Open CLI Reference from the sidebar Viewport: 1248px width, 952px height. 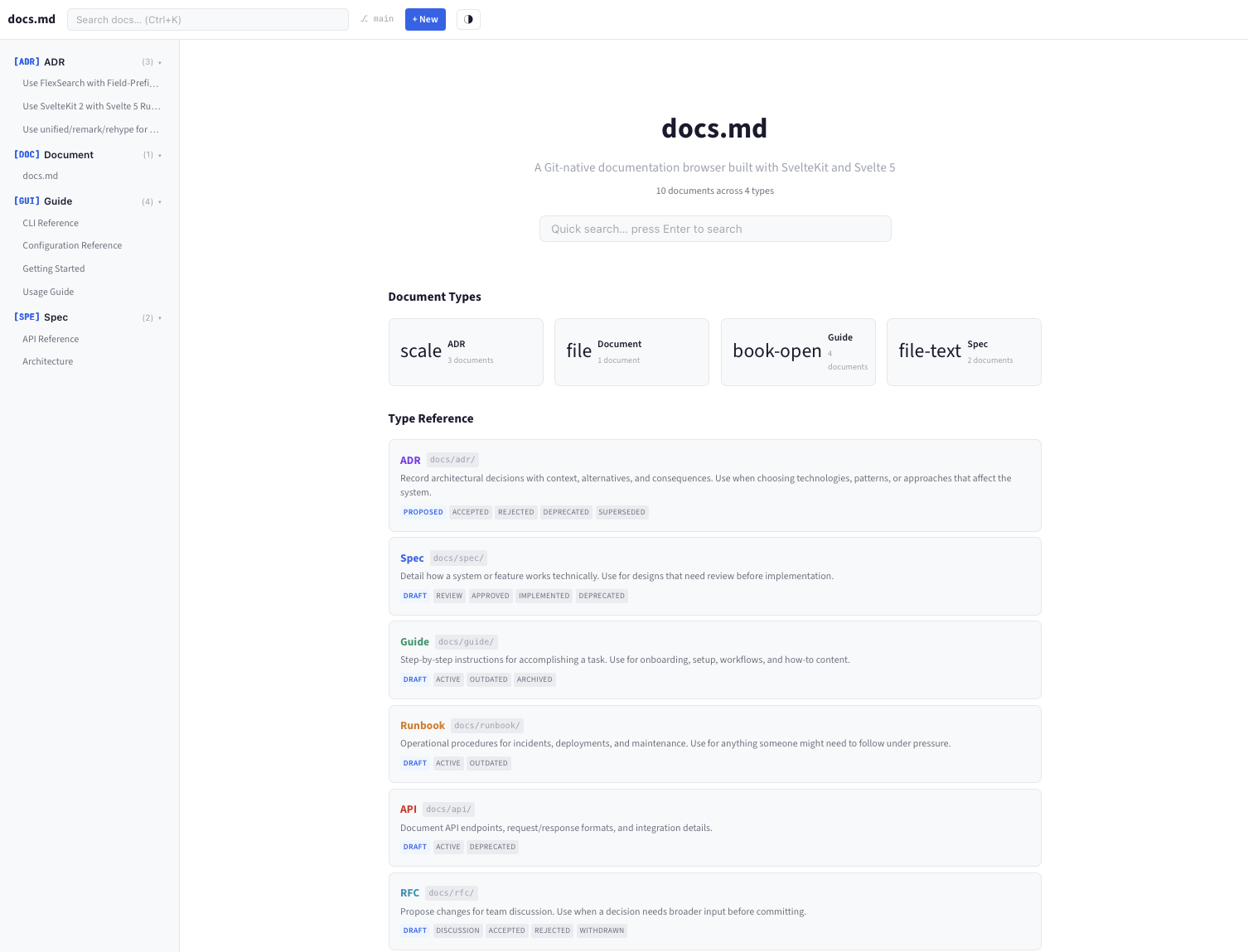click(51, 223)
